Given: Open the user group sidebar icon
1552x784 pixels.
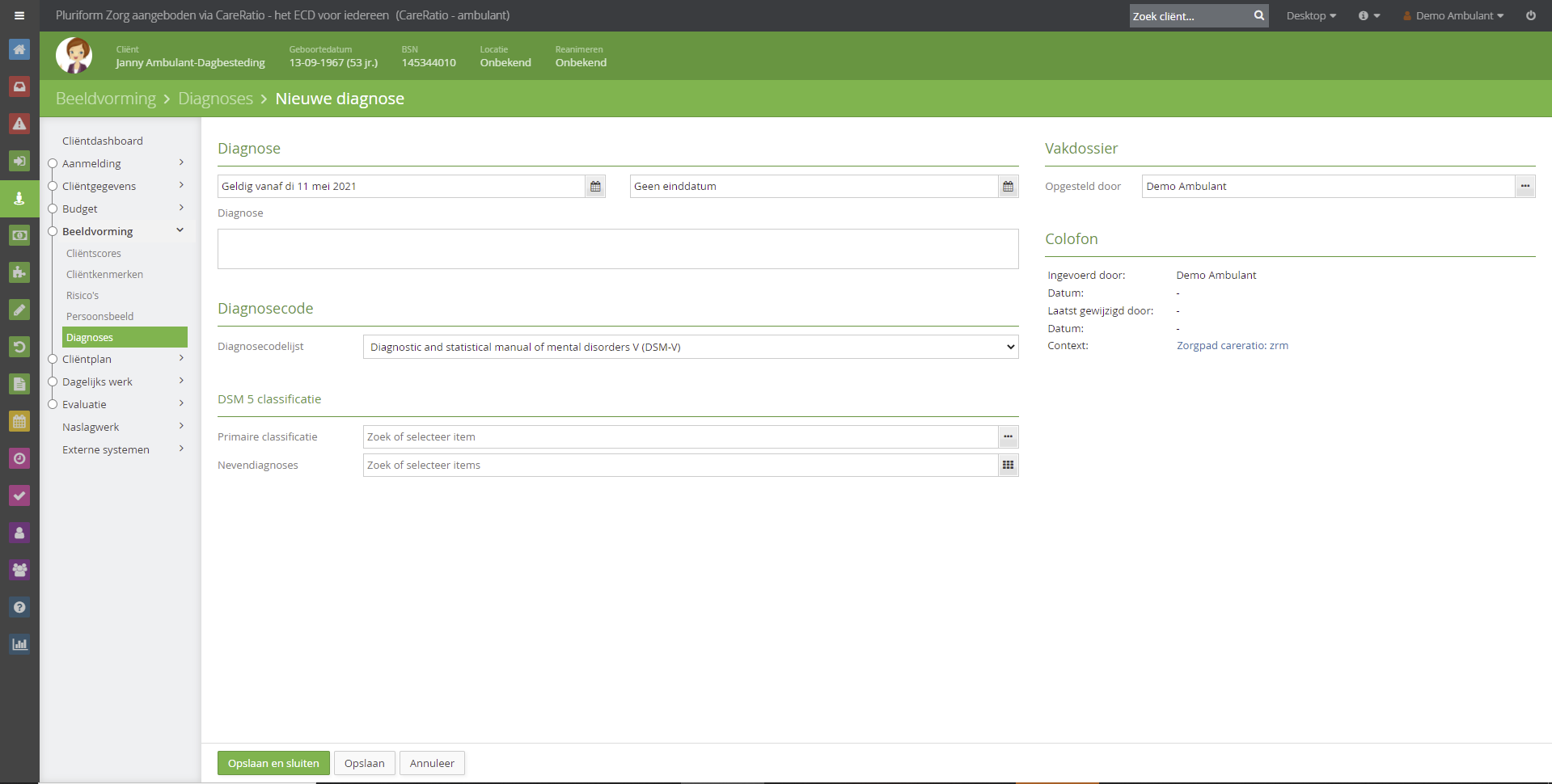Looking at the screenshot, I should point(19,570).
